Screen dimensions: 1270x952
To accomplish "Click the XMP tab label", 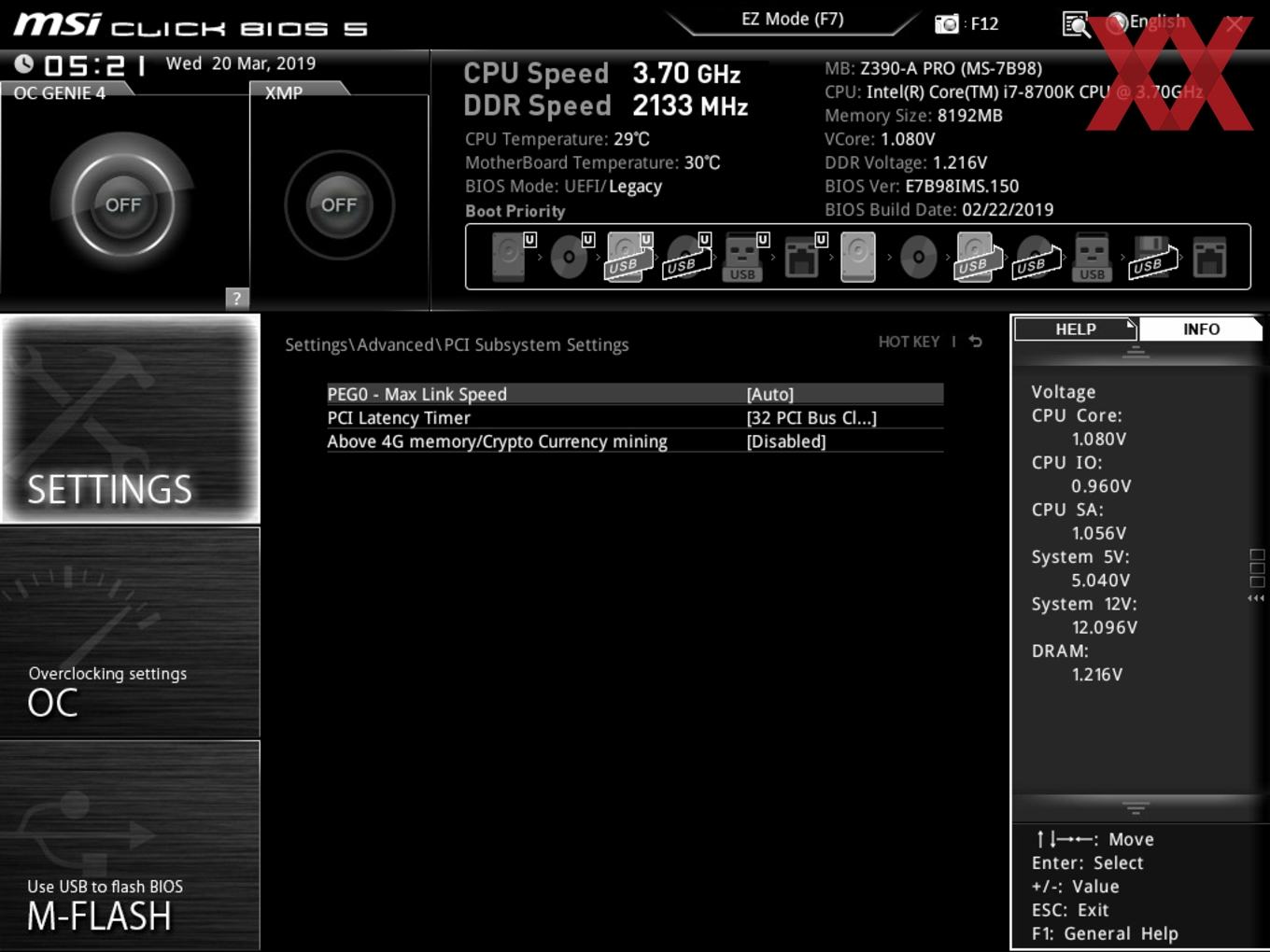I will [x=284, y=92].
